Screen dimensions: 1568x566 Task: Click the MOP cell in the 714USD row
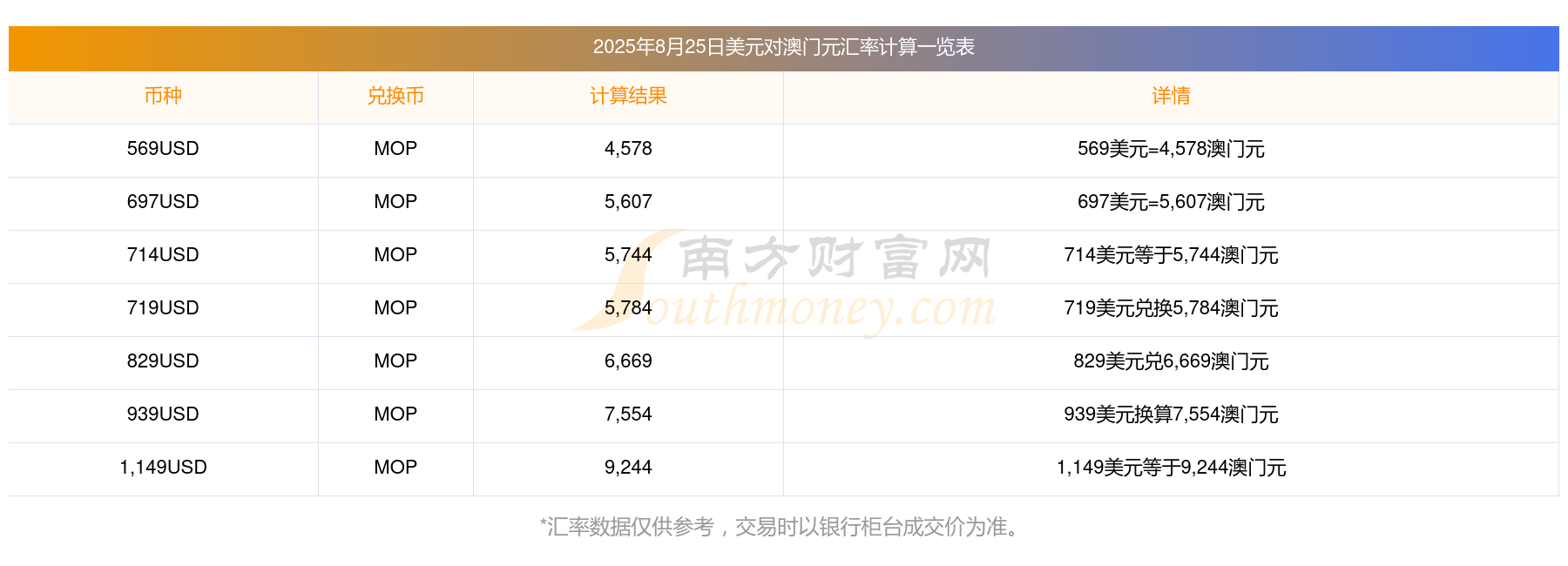395,255
